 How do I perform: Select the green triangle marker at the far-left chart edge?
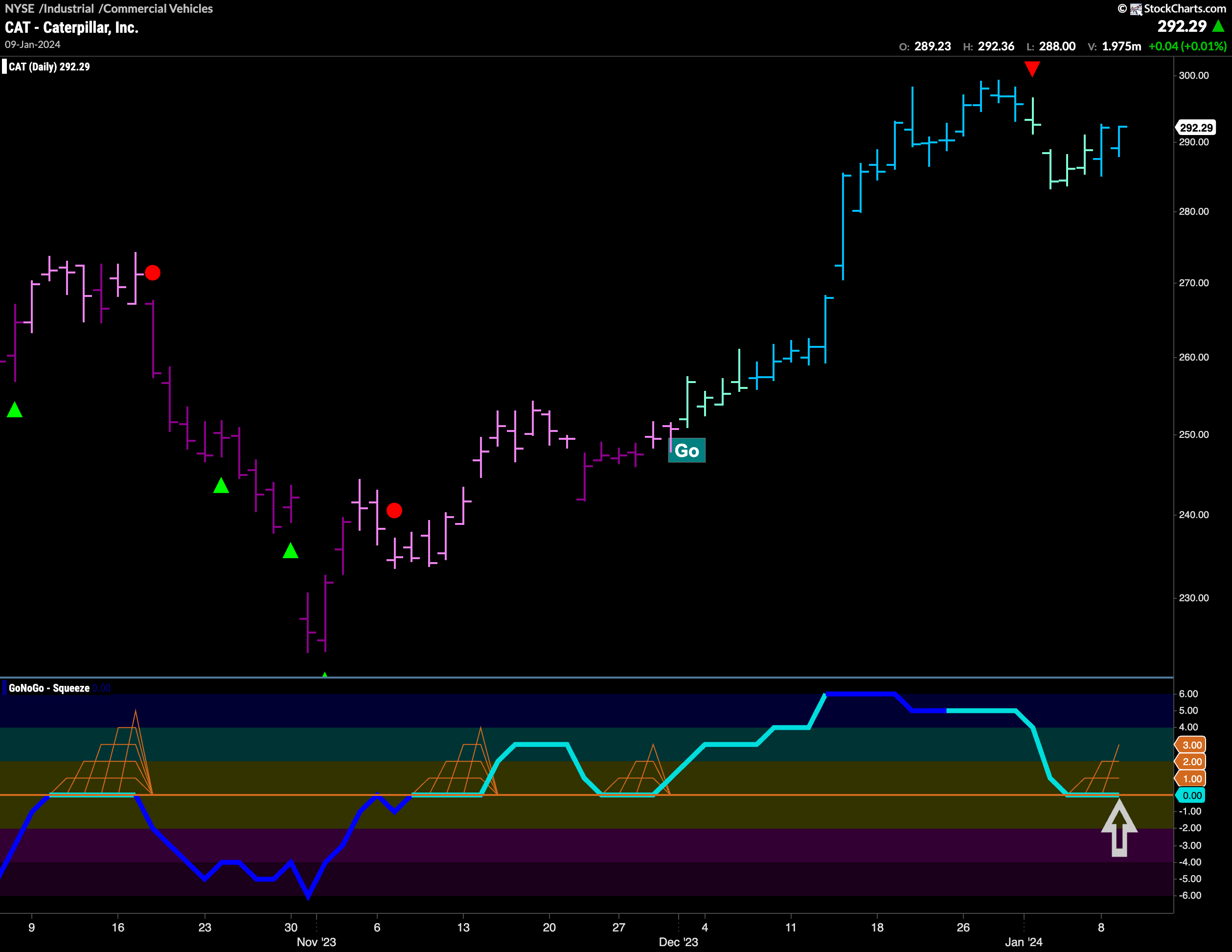[15, 410]
